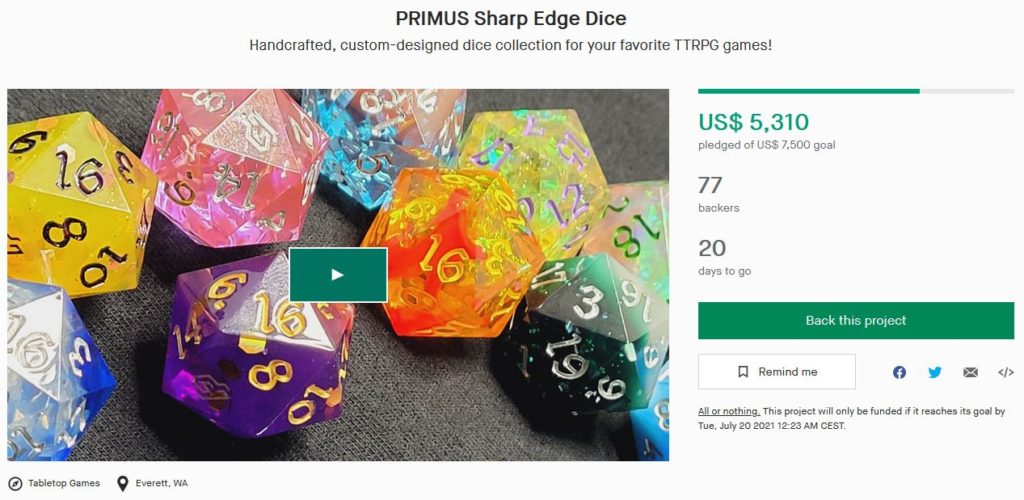Screen dimensions: 1024x500
Task: Click the orange die in video thumbnail
Action: click(451, 255)
